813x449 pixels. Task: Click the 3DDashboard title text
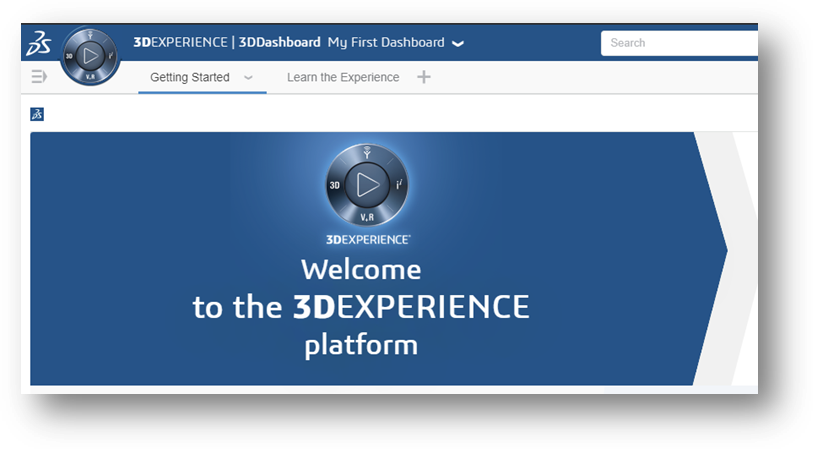(279, 42)
